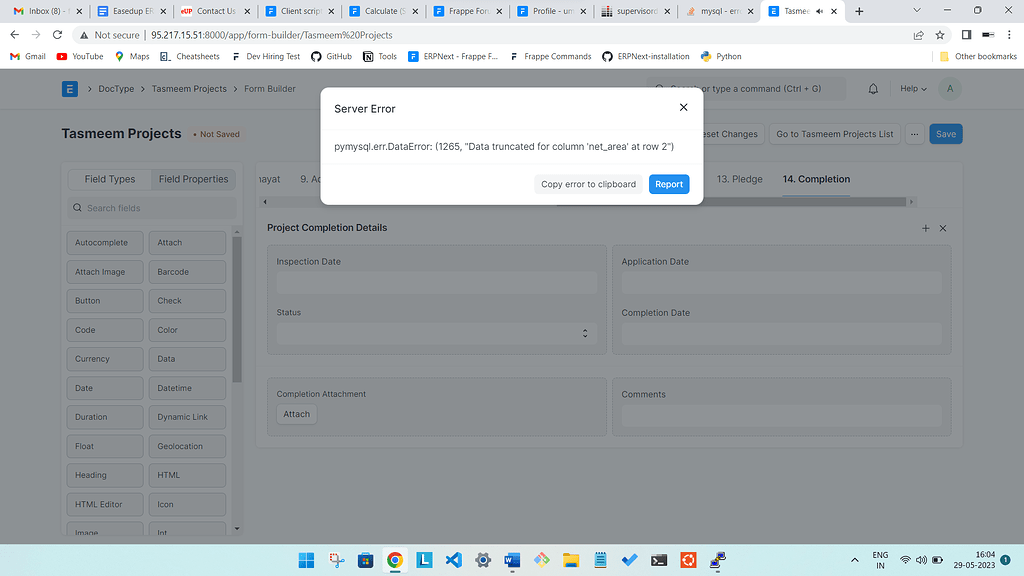The width and height of the screenshot is (1024, 576).
Task: Click the plus icon in Project Completion Details
Action: [925, 228]
